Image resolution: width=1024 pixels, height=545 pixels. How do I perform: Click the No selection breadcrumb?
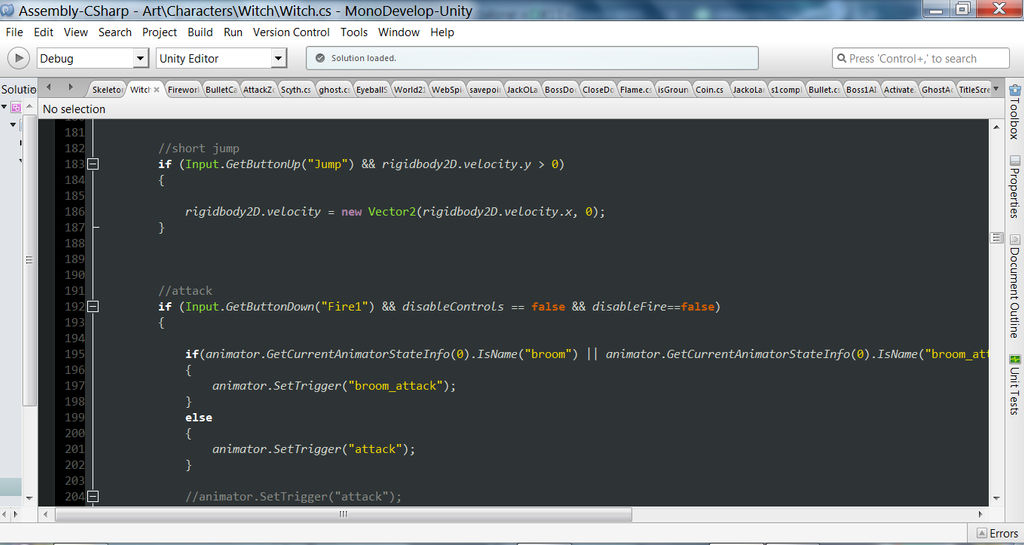[74, 109]
